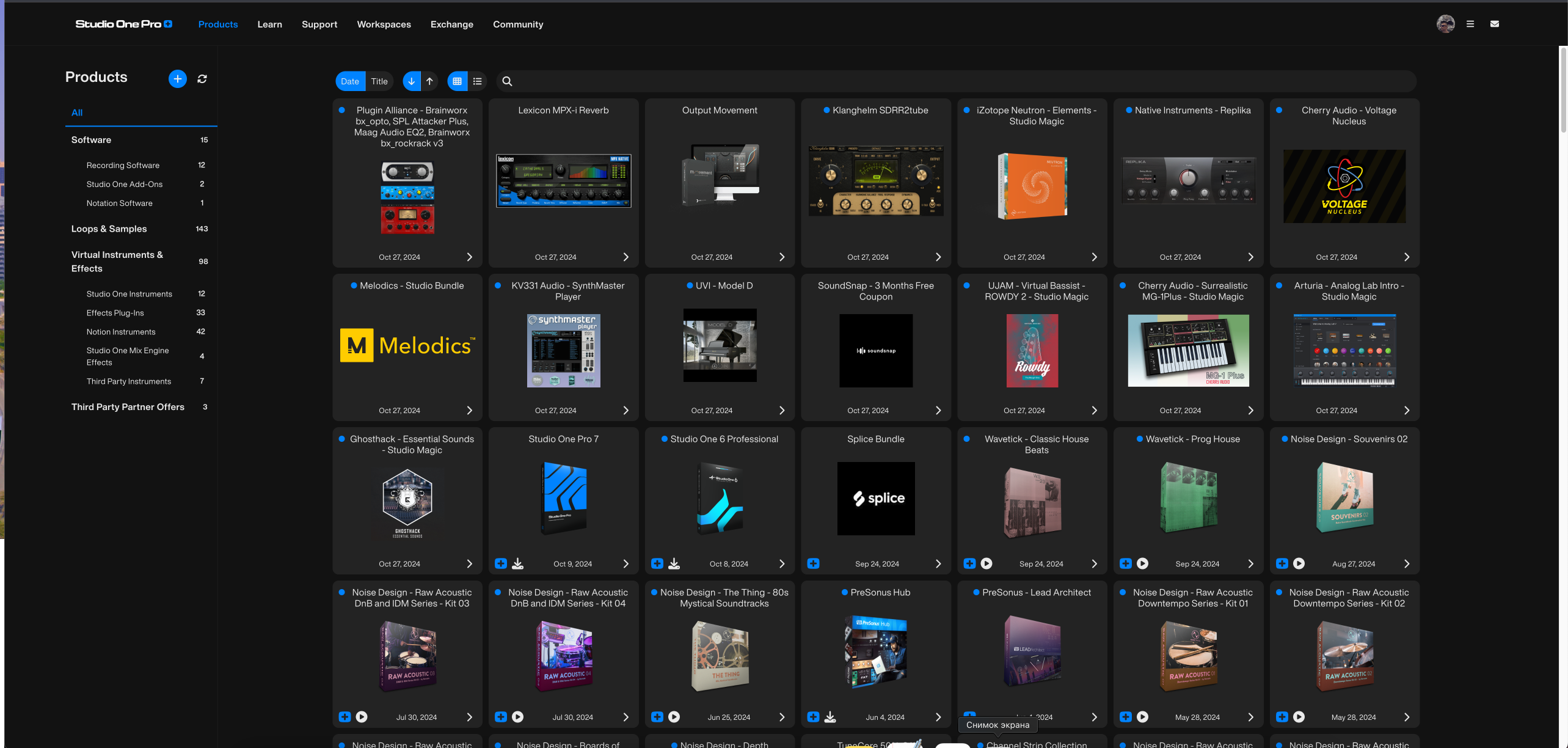Expand Splice Bundle details chevron

[x=938, y=563]
